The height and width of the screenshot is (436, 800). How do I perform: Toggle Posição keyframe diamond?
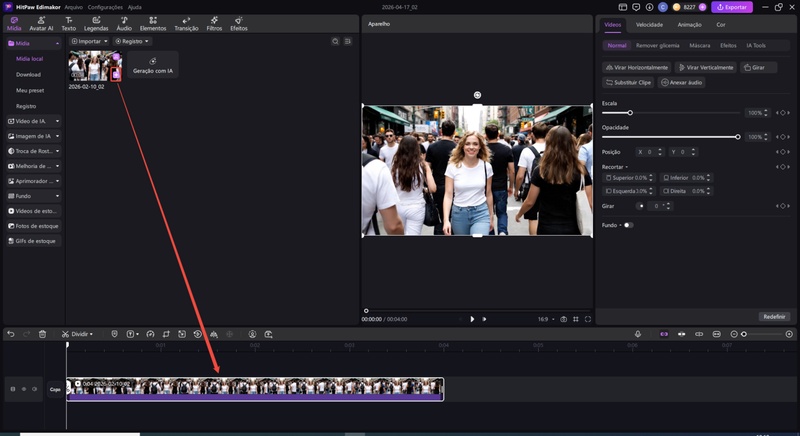tap(783, 152)
